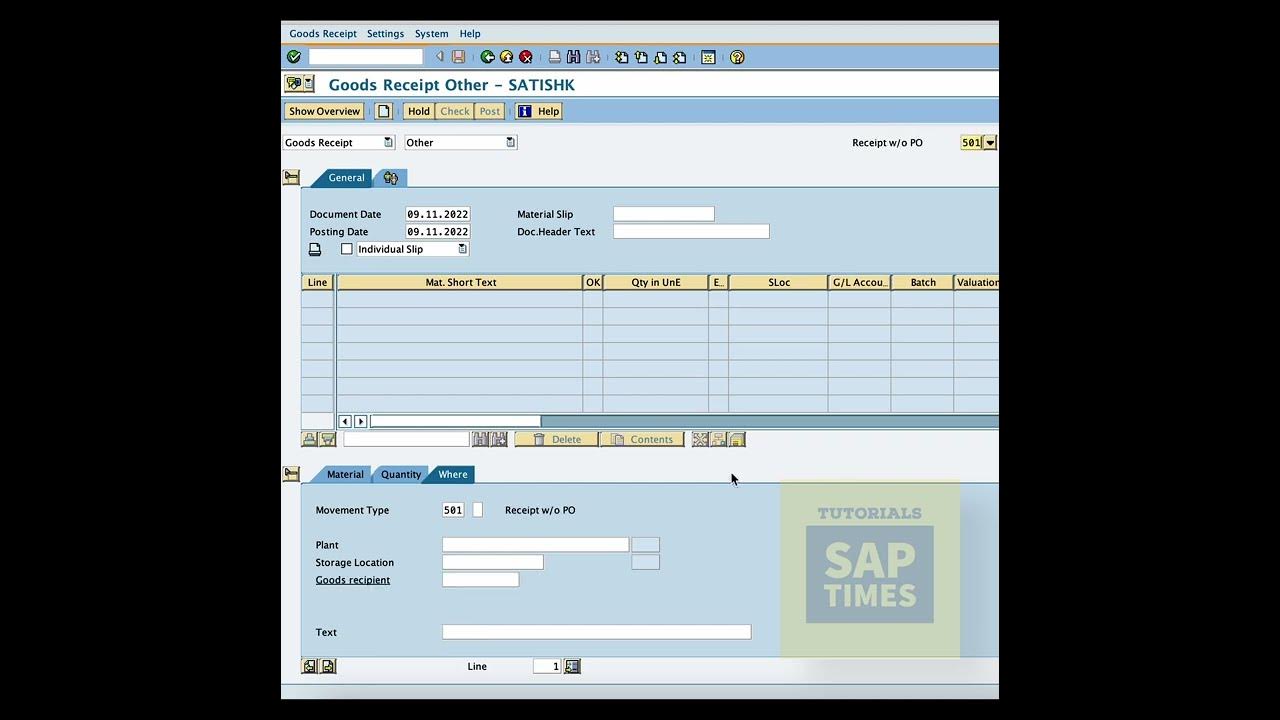Click the Help button with info icon
The width and height of the screenshot is (1280, 720).
point(539,111)
